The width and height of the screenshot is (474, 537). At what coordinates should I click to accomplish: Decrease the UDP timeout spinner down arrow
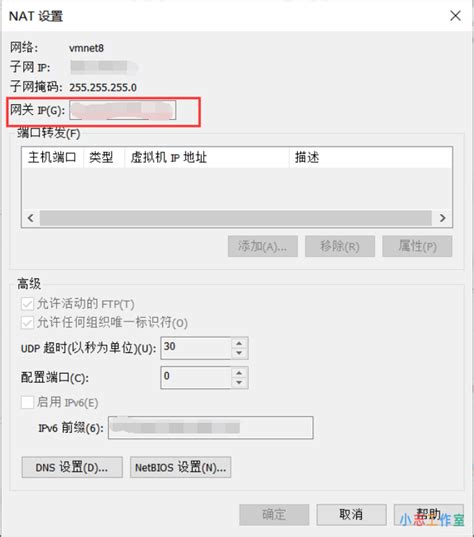239,353
